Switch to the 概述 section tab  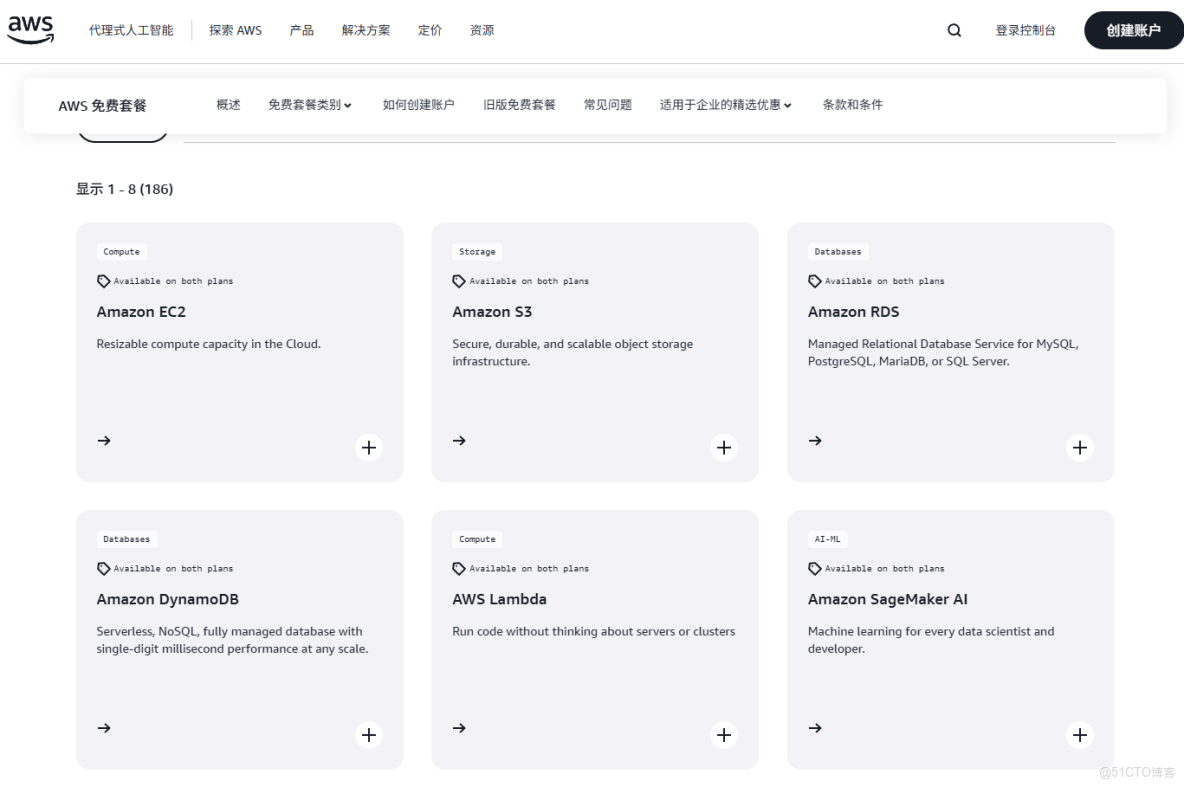click(229, 104)
